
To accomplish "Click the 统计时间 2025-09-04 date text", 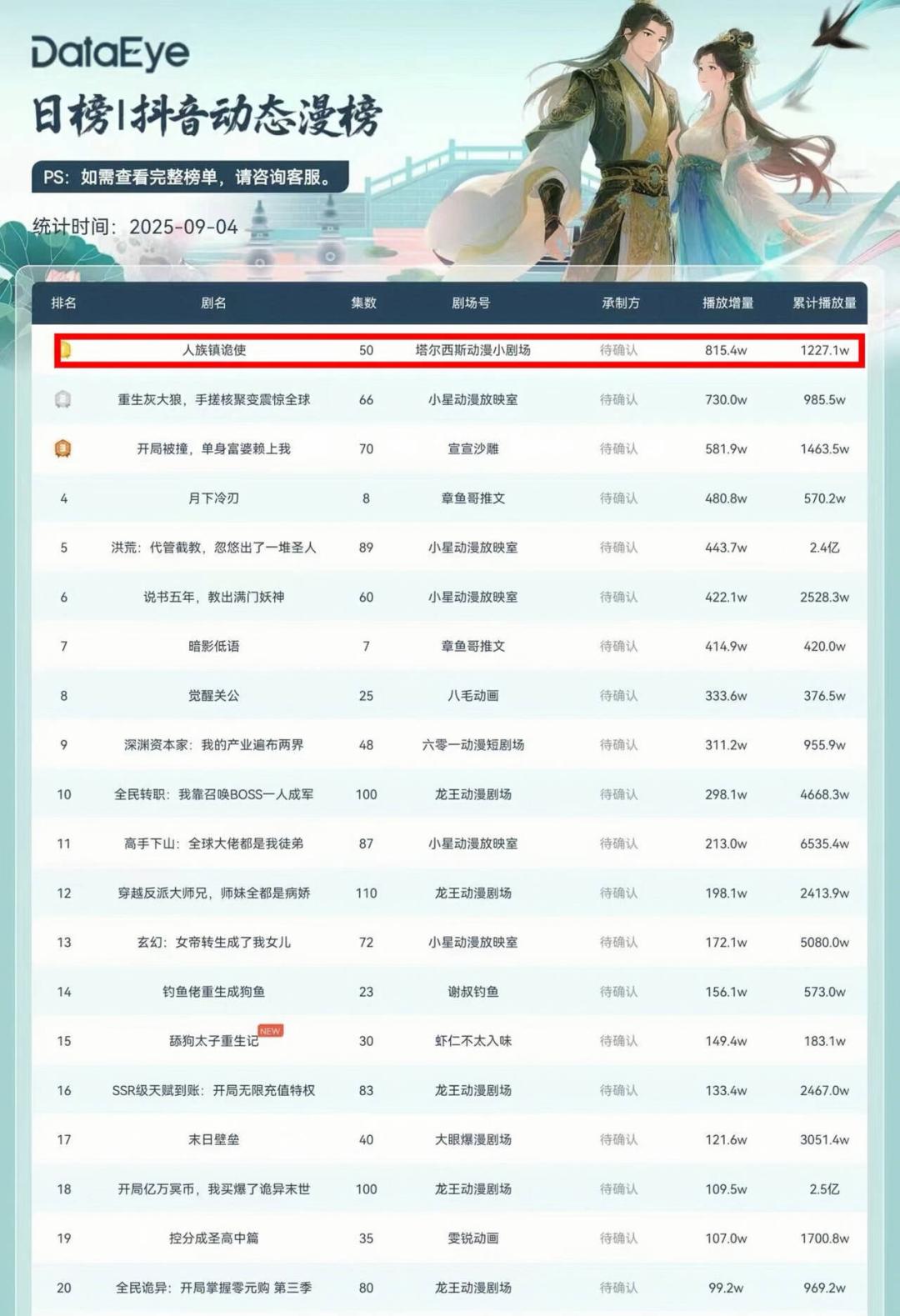I will click(x=135, y=227).
